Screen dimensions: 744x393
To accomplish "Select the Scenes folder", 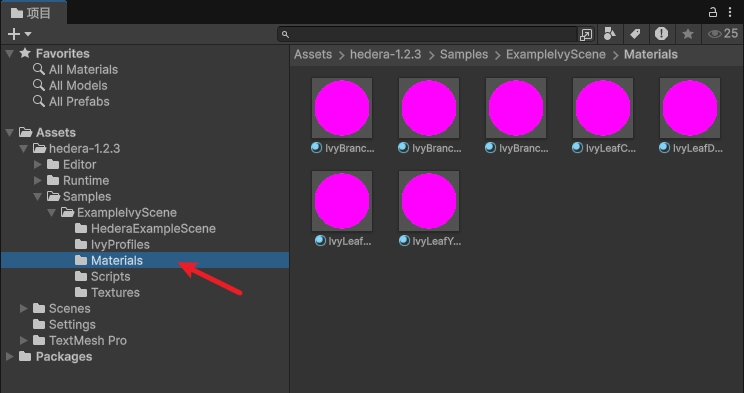I will coord(69,309).
